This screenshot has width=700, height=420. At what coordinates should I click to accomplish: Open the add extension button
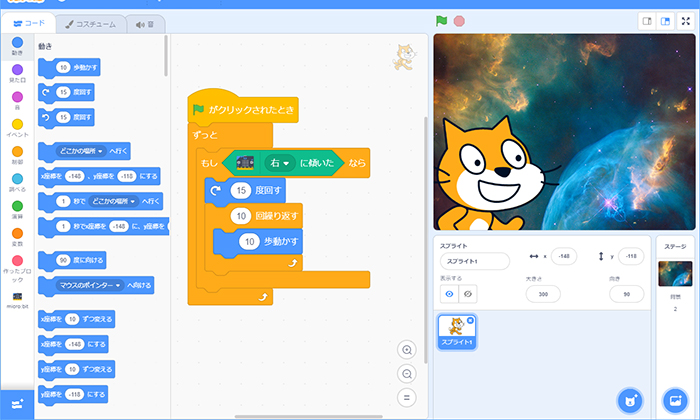(16, 402)
